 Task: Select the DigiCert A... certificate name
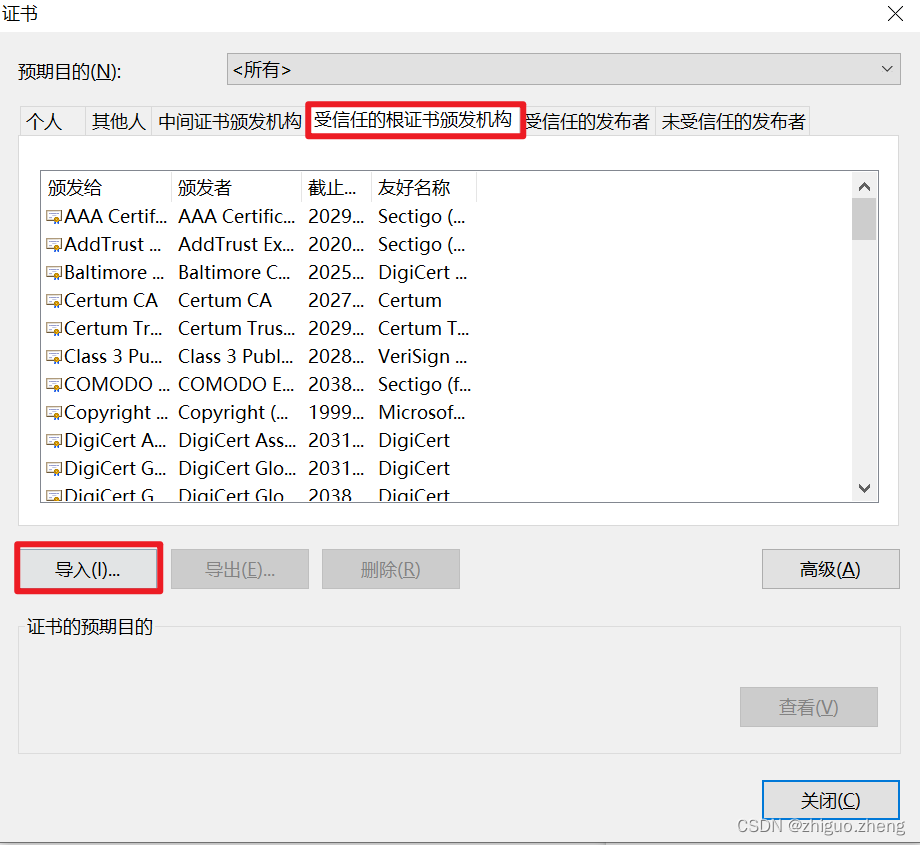tap(115, 440)
